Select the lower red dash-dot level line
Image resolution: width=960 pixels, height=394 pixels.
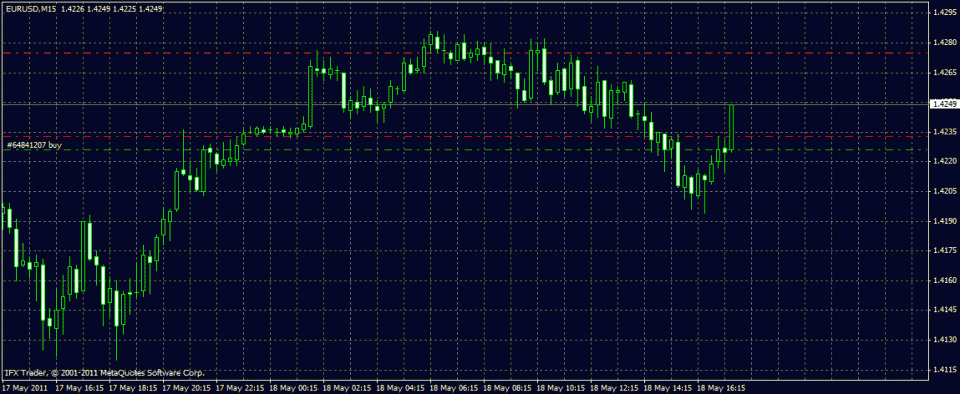(x=465, y=136)
